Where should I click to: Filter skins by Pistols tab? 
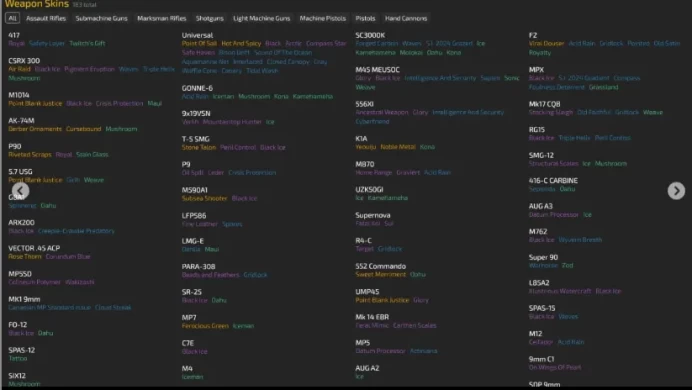(365, 18)
